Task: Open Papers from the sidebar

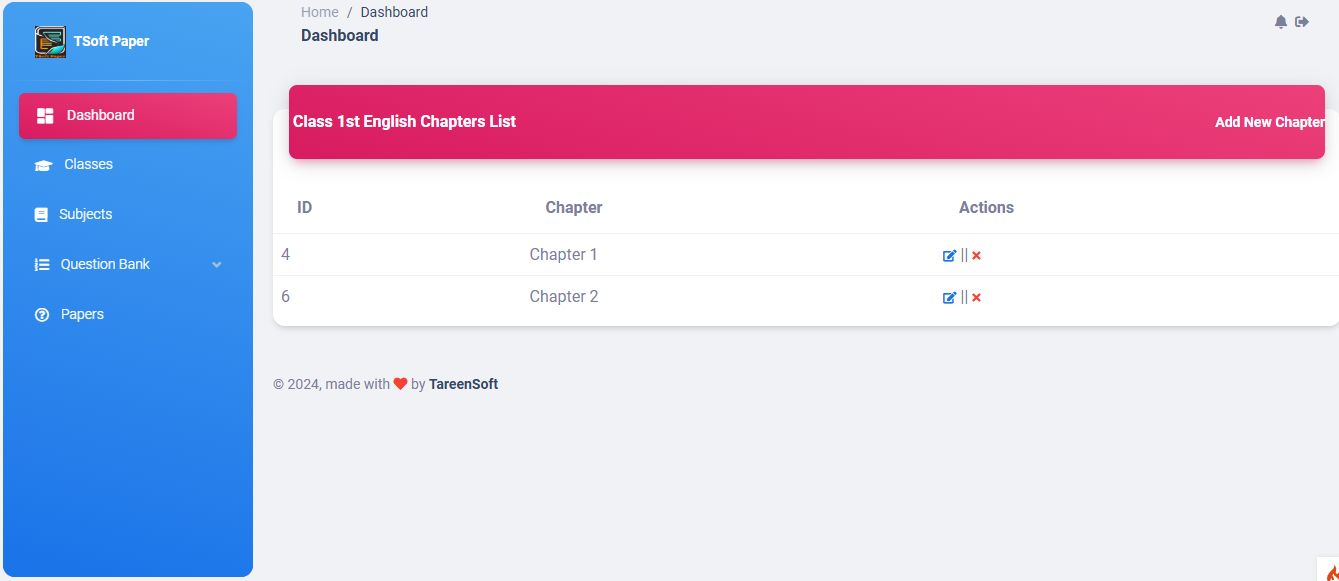Action: pyautogui.click(x=82, y=314)
